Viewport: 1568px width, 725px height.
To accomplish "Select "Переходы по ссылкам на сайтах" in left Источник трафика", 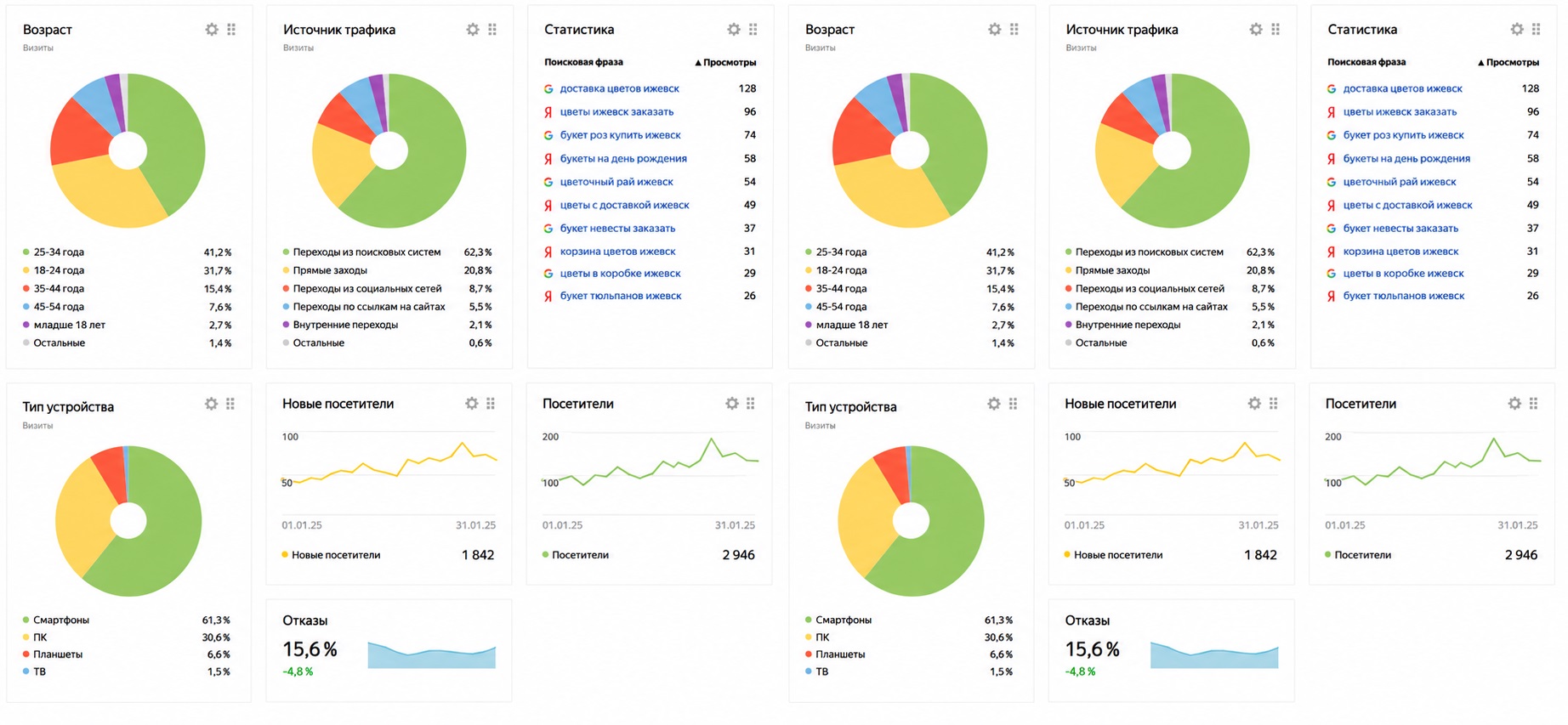I will (x=369, y=307).
